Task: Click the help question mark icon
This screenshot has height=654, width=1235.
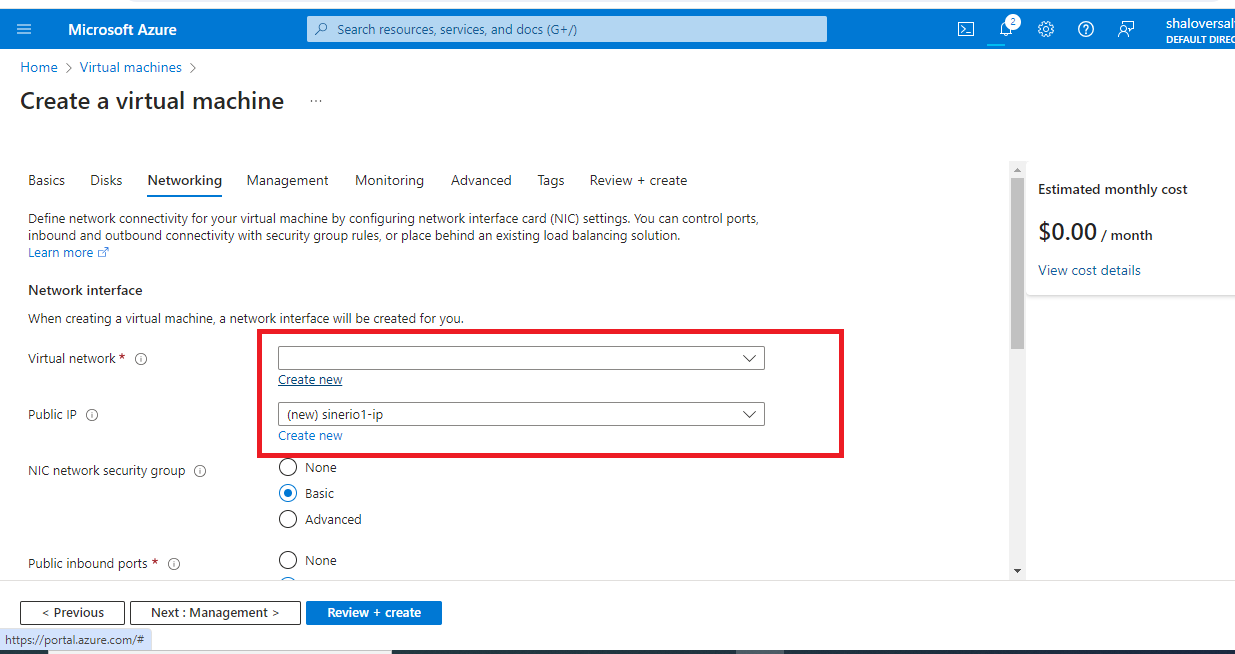Action: click(1086, 29)
